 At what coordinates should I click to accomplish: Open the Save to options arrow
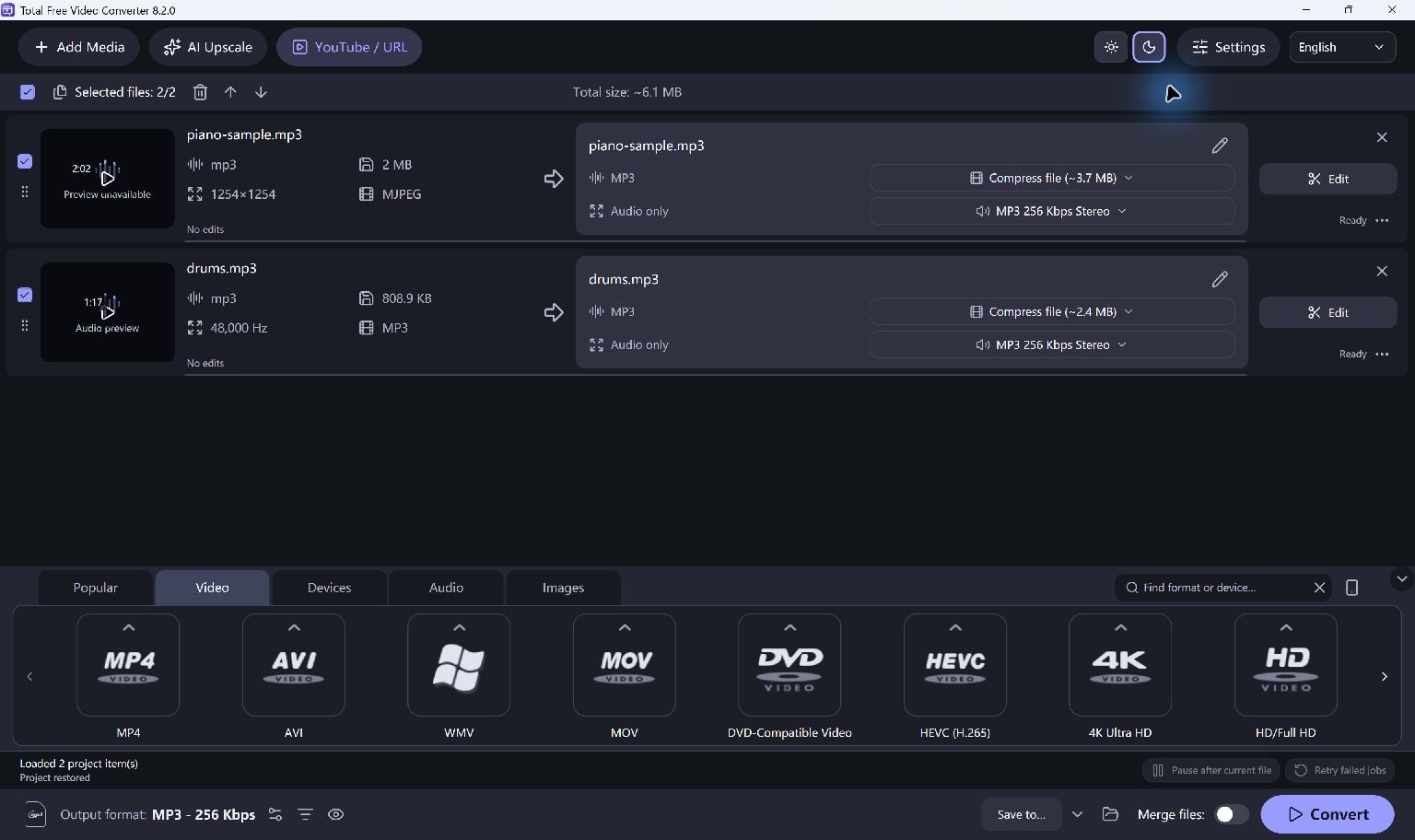1077,814
